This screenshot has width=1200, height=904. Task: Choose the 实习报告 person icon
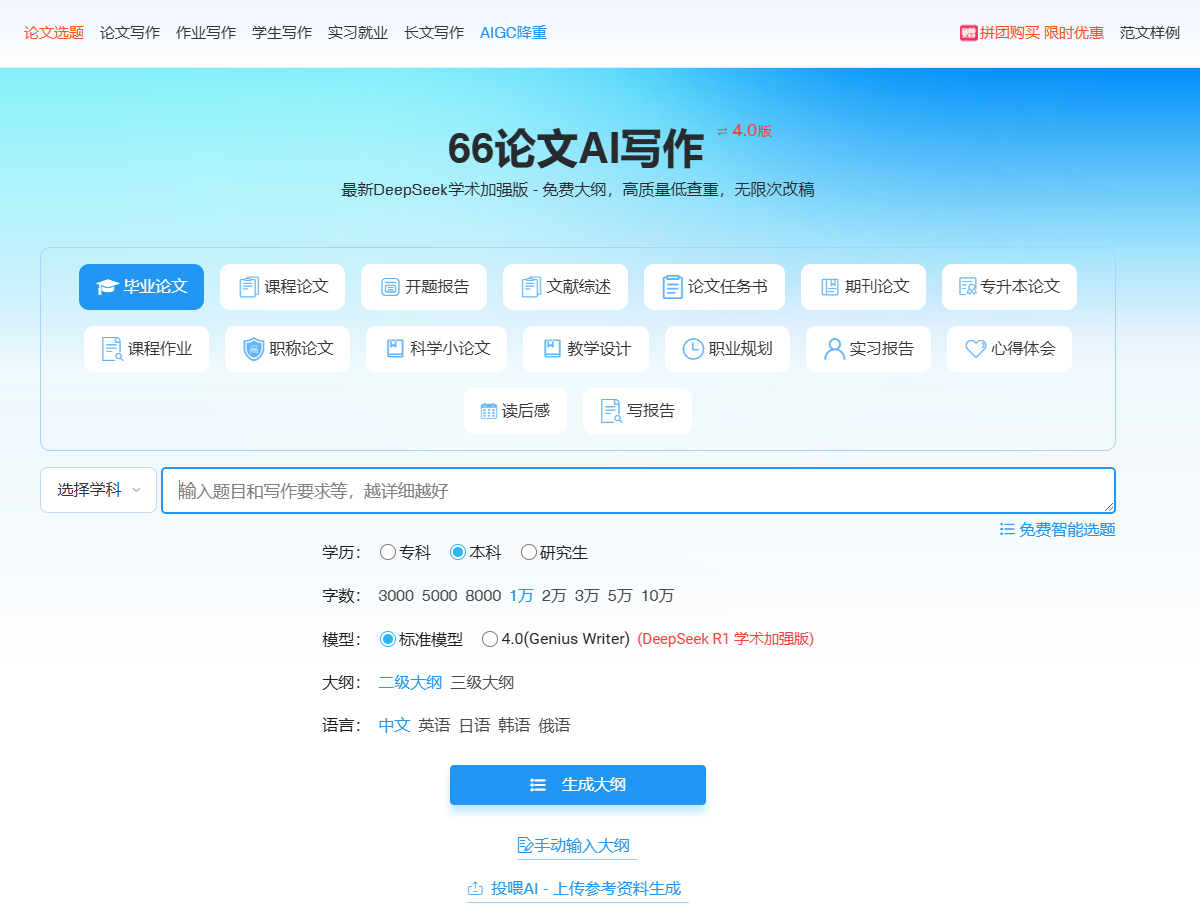834,349
